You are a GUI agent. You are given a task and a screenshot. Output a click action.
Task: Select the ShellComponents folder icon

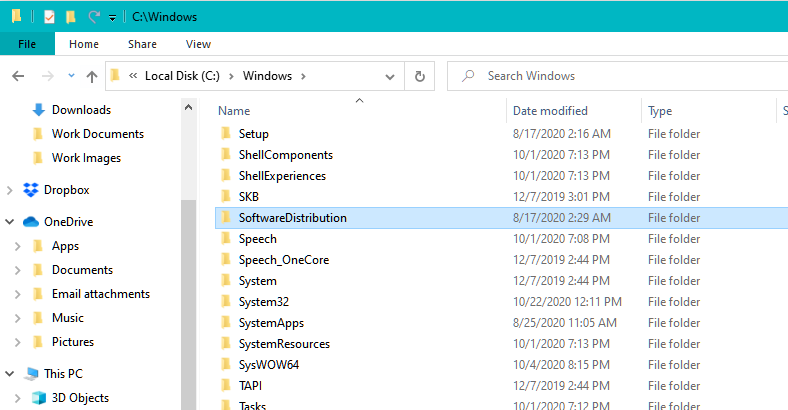coord(226,155)
